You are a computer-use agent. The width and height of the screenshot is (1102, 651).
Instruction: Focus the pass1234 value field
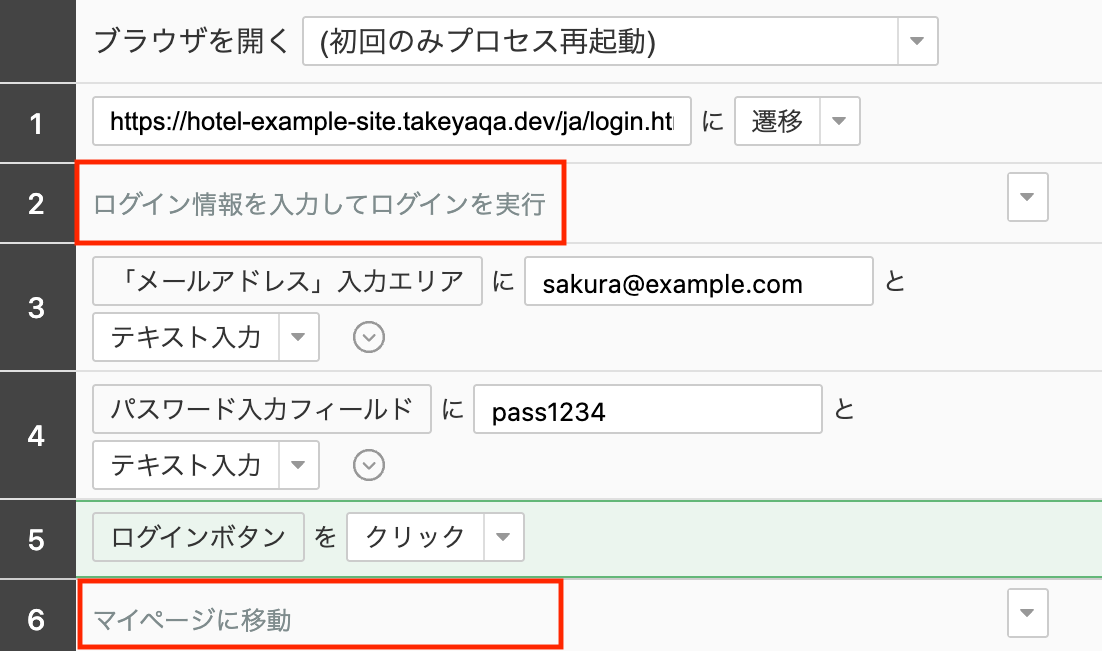pos(648,411)
